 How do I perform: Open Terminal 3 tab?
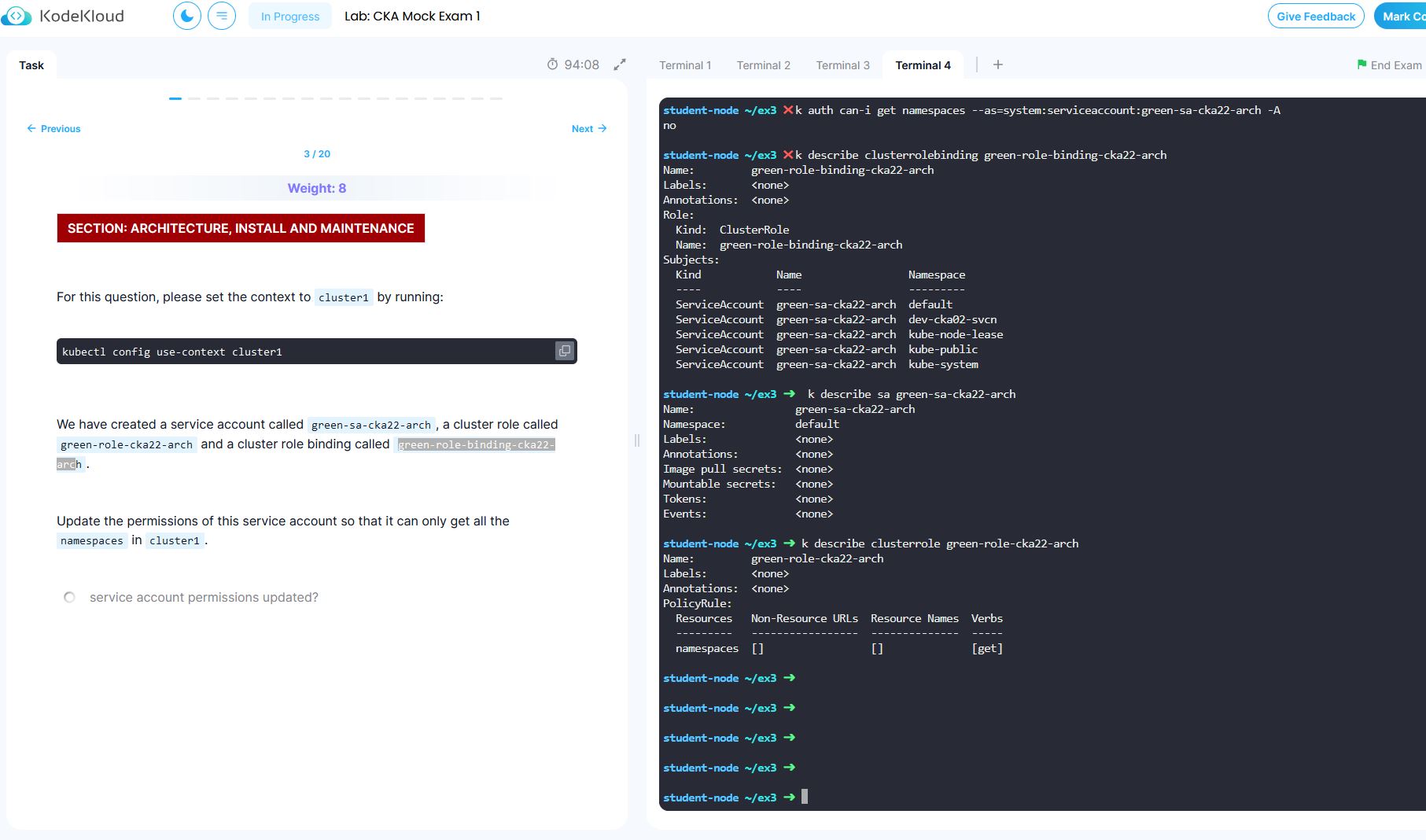pyautogui.click(x=842, y=65)
